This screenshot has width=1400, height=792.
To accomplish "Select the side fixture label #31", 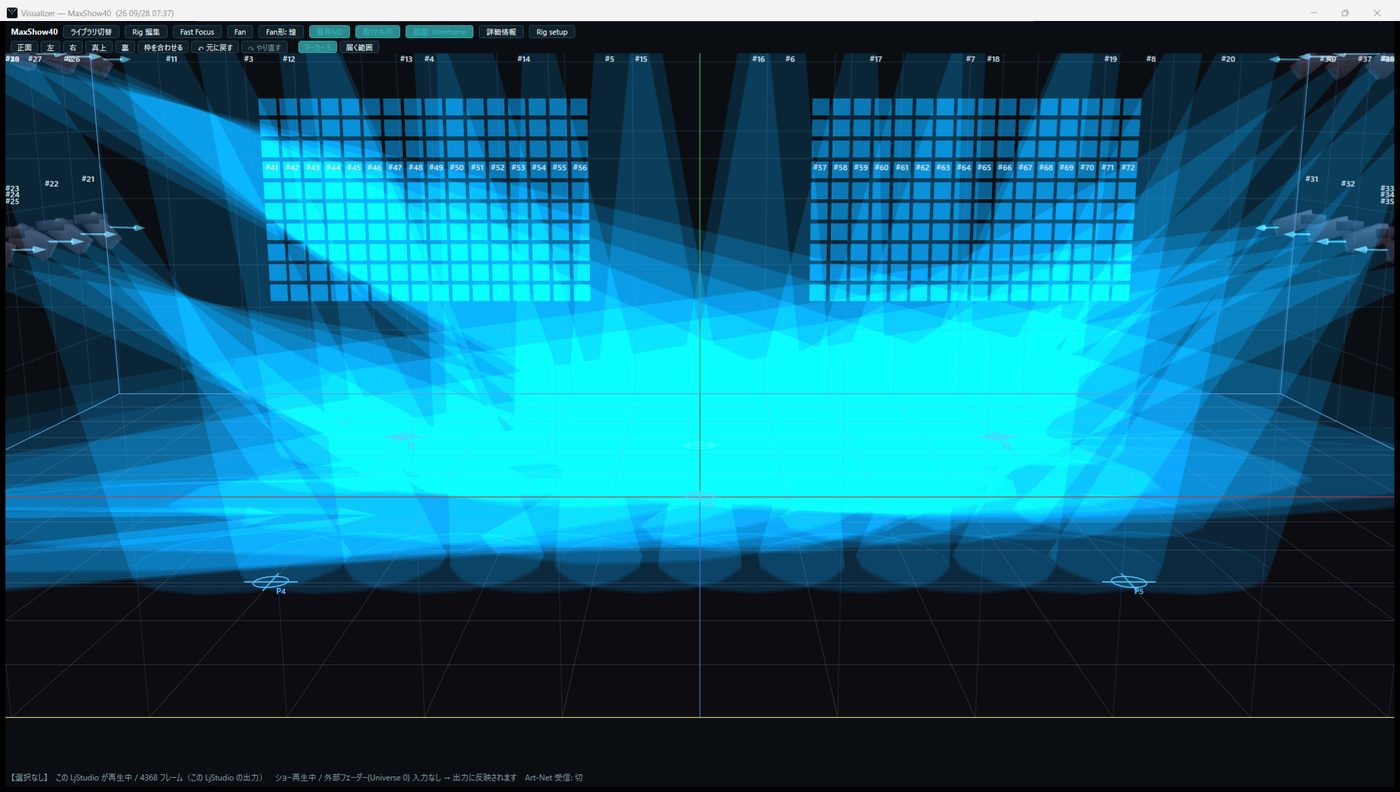I will pos(1312,179).
